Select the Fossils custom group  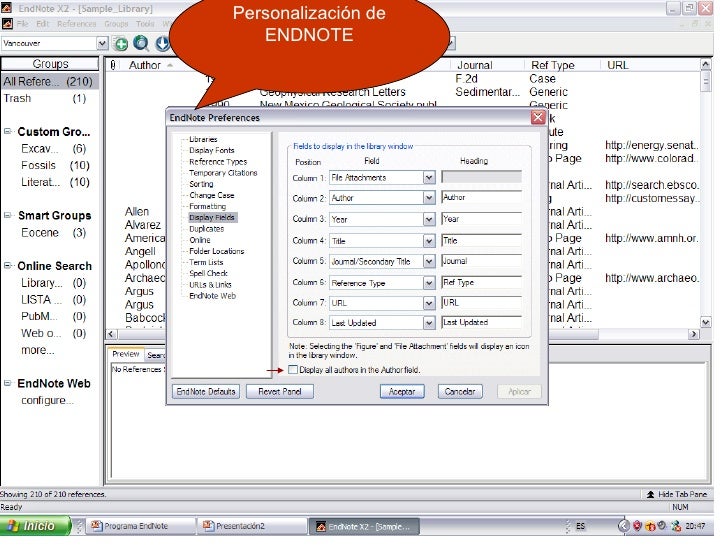pos(55,165)
